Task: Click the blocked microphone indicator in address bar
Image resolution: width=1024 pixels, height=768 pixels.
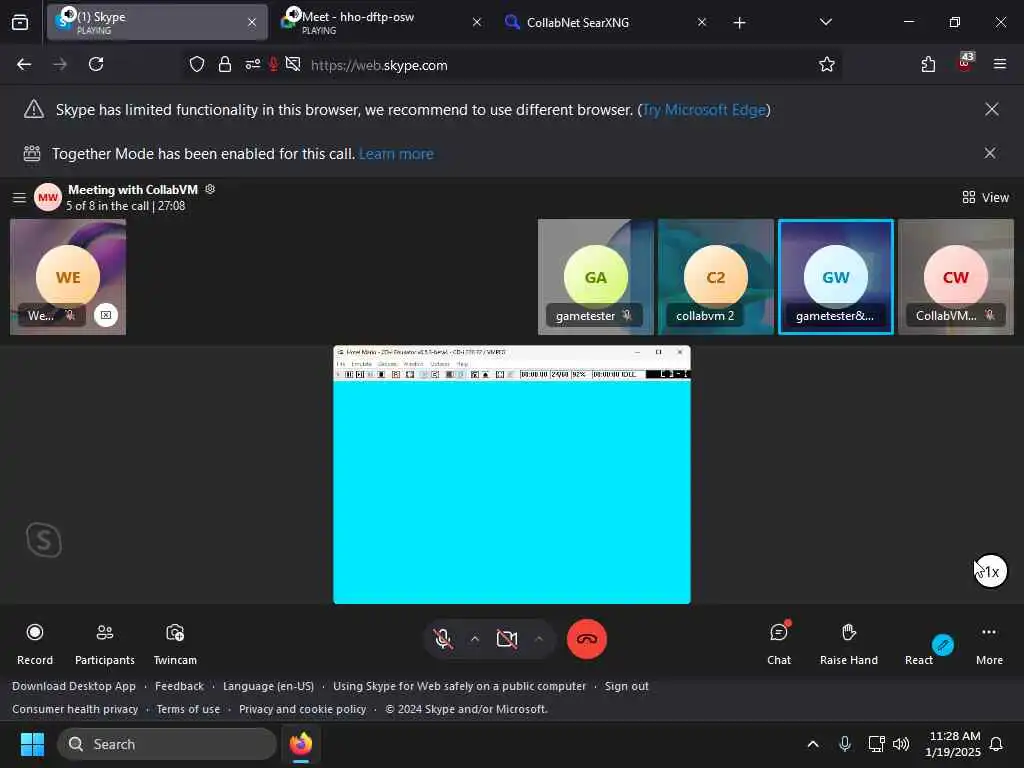Action: point(274,65)
